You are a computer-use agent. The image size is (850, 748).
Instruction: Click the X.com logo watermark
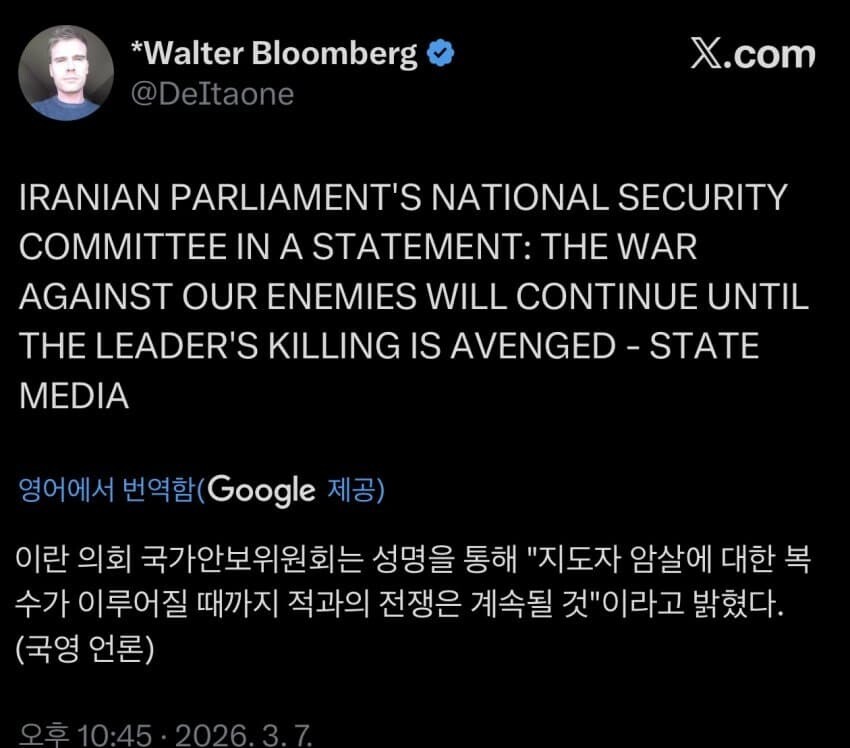coord(752,55)
